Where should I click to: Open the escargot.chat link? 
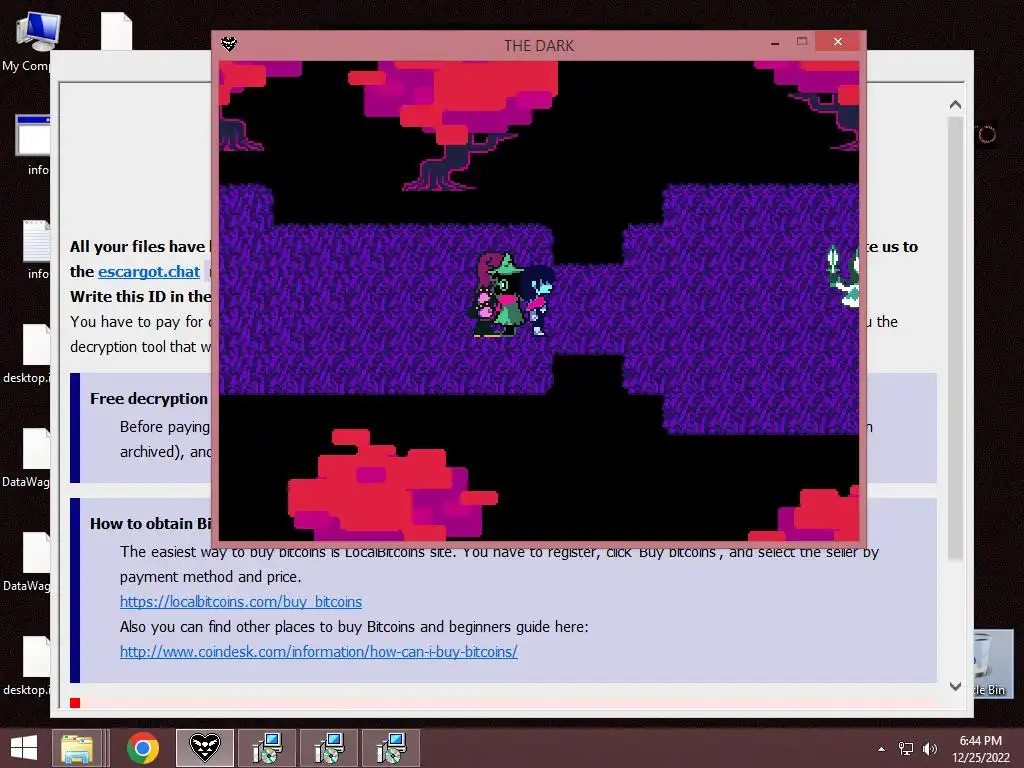point(149,272)
